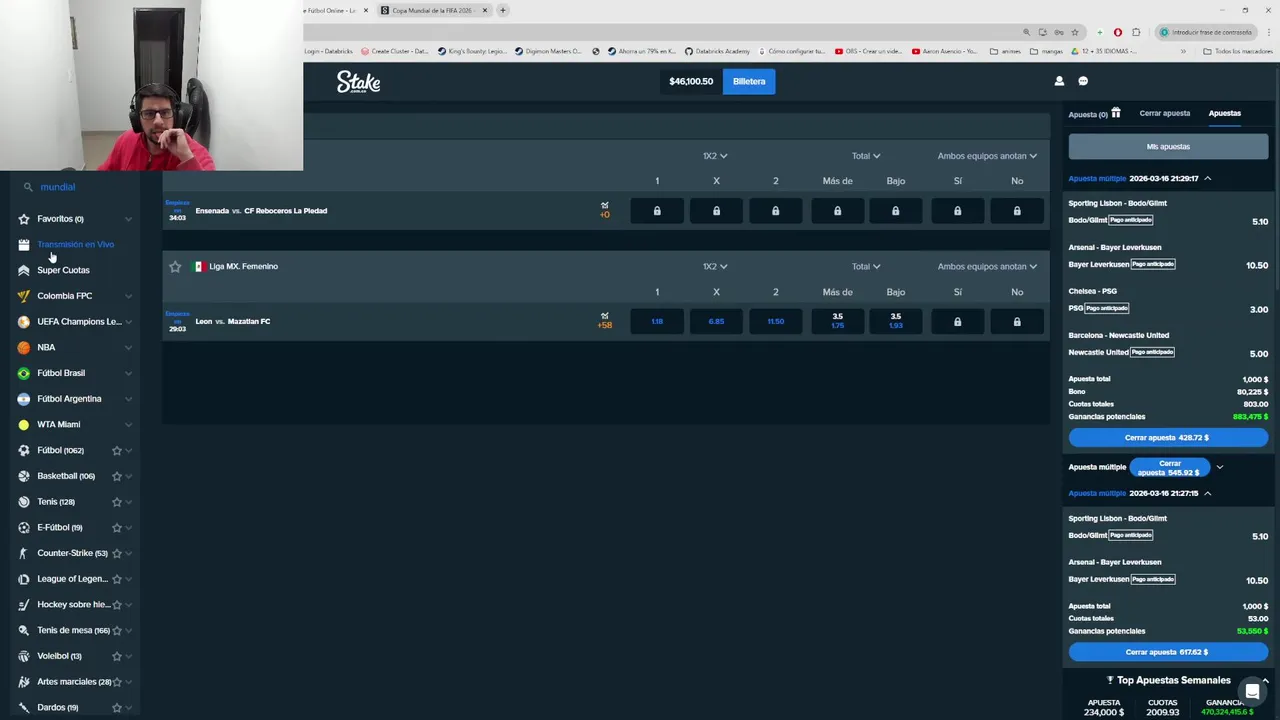Viewport: 1280px width, 720px height.
Task: Expand NBA chevron in sidebar
Action: tap(129, 347)
